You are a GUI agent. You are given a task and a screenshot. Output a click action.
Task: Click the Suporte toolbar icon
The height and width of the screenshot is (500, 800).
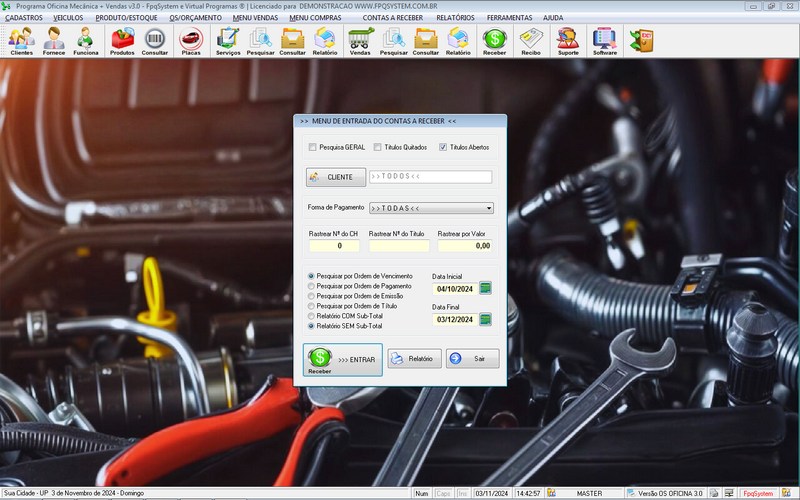click(x=567, y=40)
